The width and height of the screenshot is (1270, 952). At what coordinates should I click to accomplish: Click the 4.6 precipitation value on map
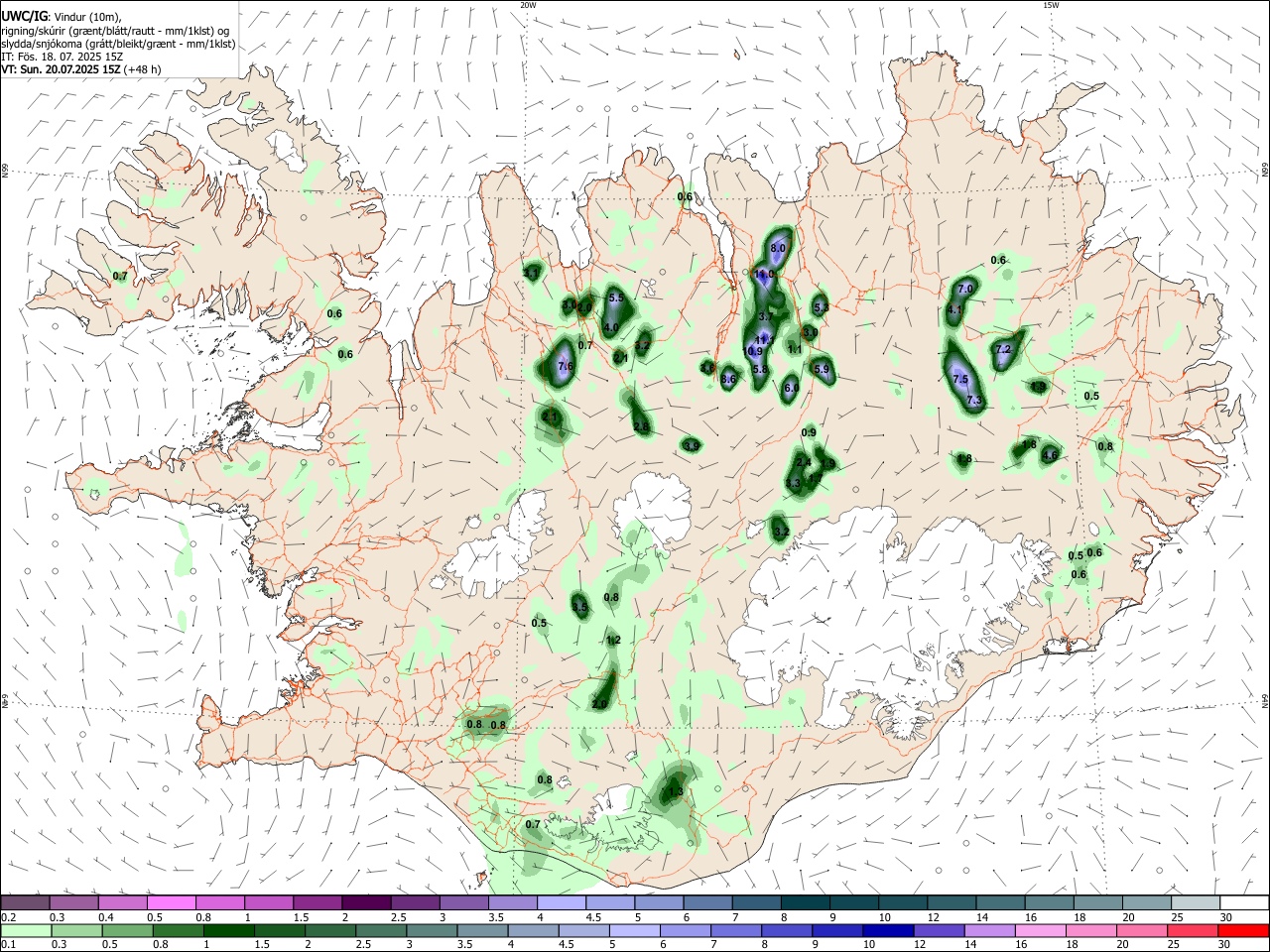click(x=1051, y=454)
